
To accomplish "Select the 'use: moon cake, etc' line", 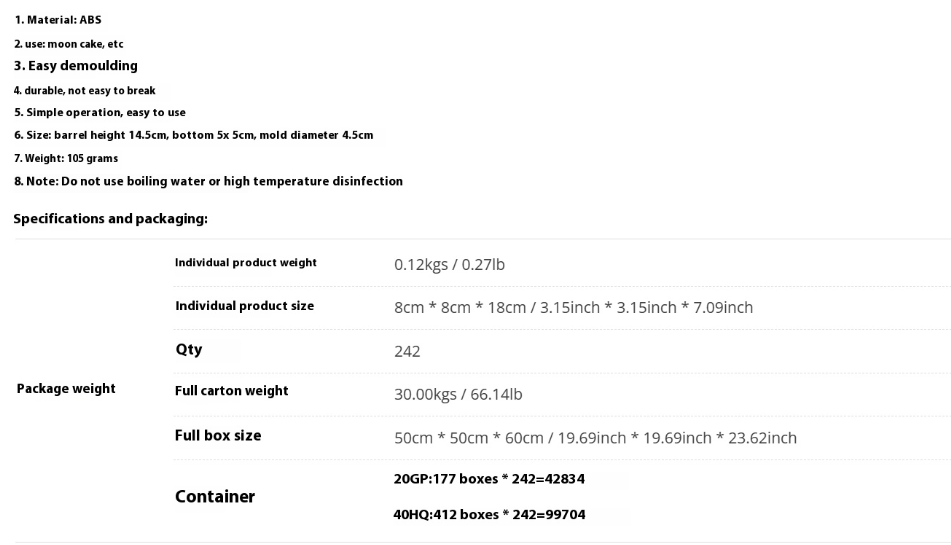I will point(69,44).
